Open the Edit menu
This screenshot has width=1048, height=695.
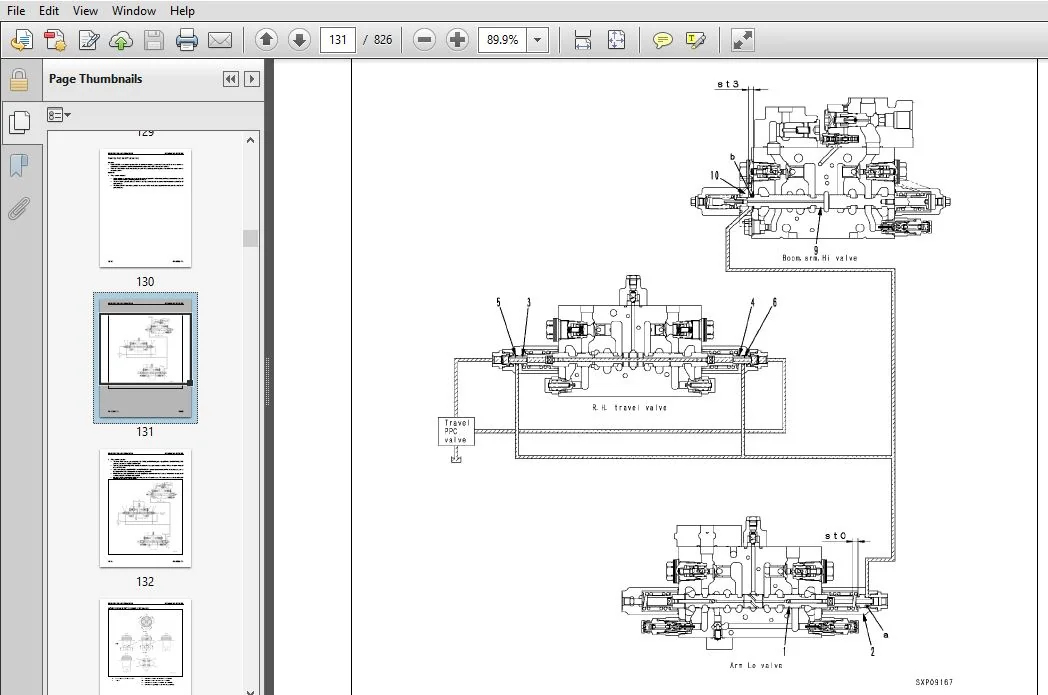[x=49, y=11]
